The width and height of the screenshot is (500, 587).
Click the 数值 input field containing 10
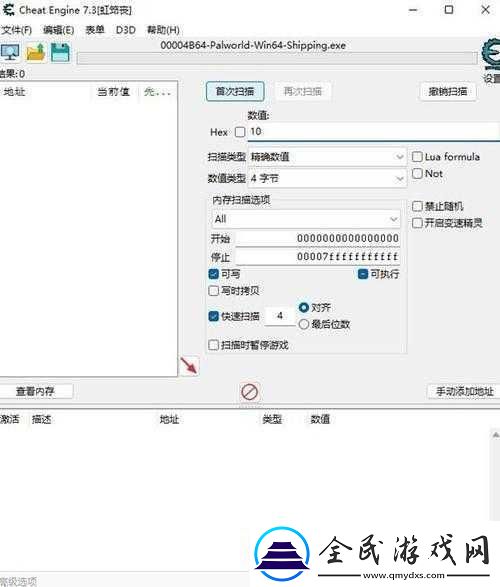tap(374, 132)
